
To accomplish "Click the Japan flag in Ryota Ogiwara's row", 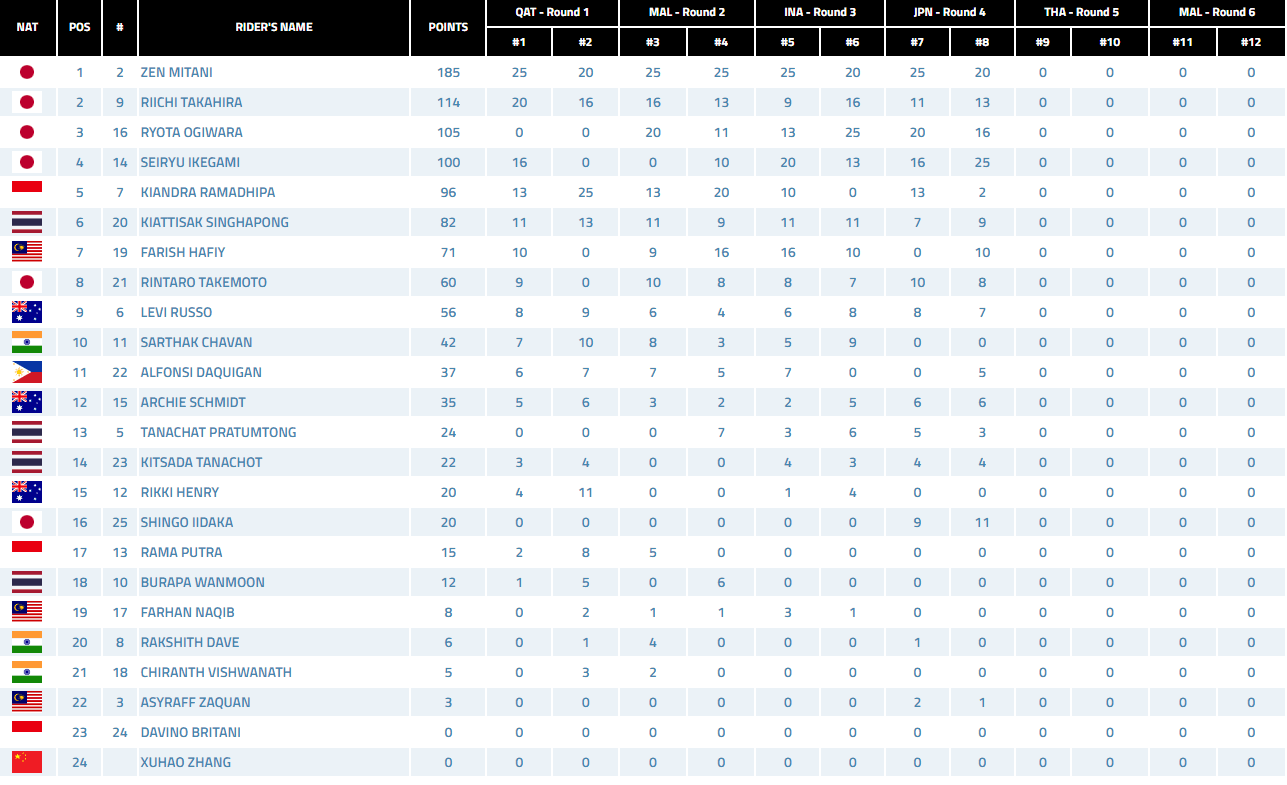I will pyautogui.click(x=27, y=132).
